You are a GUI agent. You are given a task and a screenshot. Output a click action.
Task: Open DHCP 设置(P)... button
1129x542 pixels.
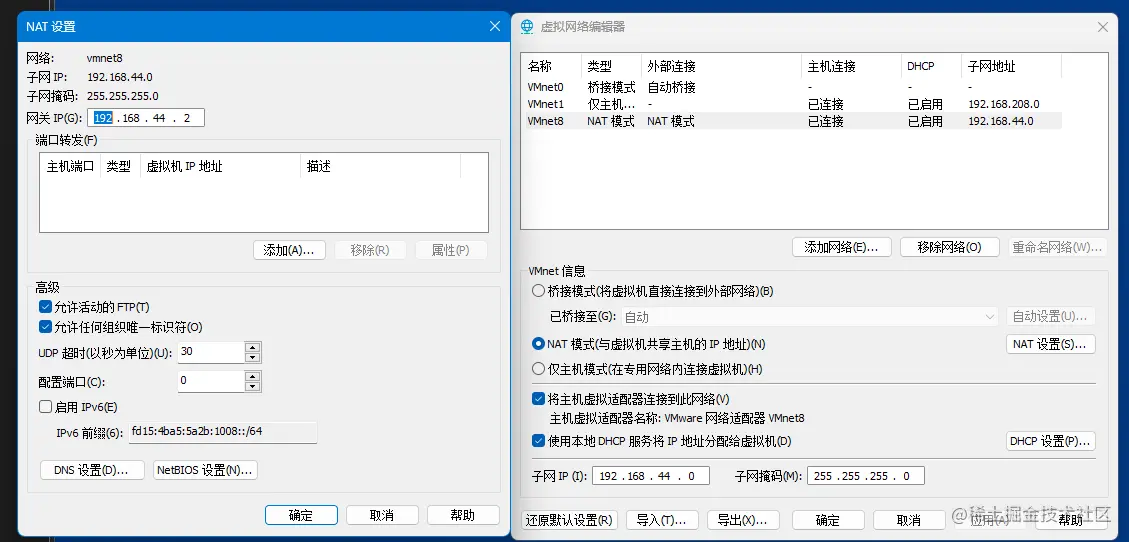click(1051, 441)
